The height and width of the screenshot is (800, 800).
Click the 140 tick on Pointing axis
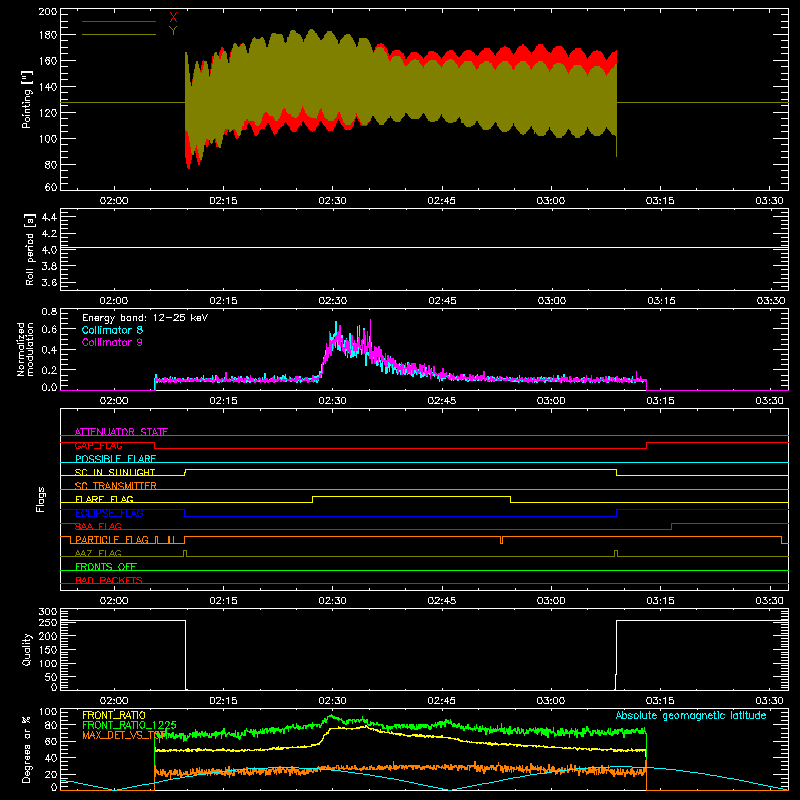tap(48, 87)
